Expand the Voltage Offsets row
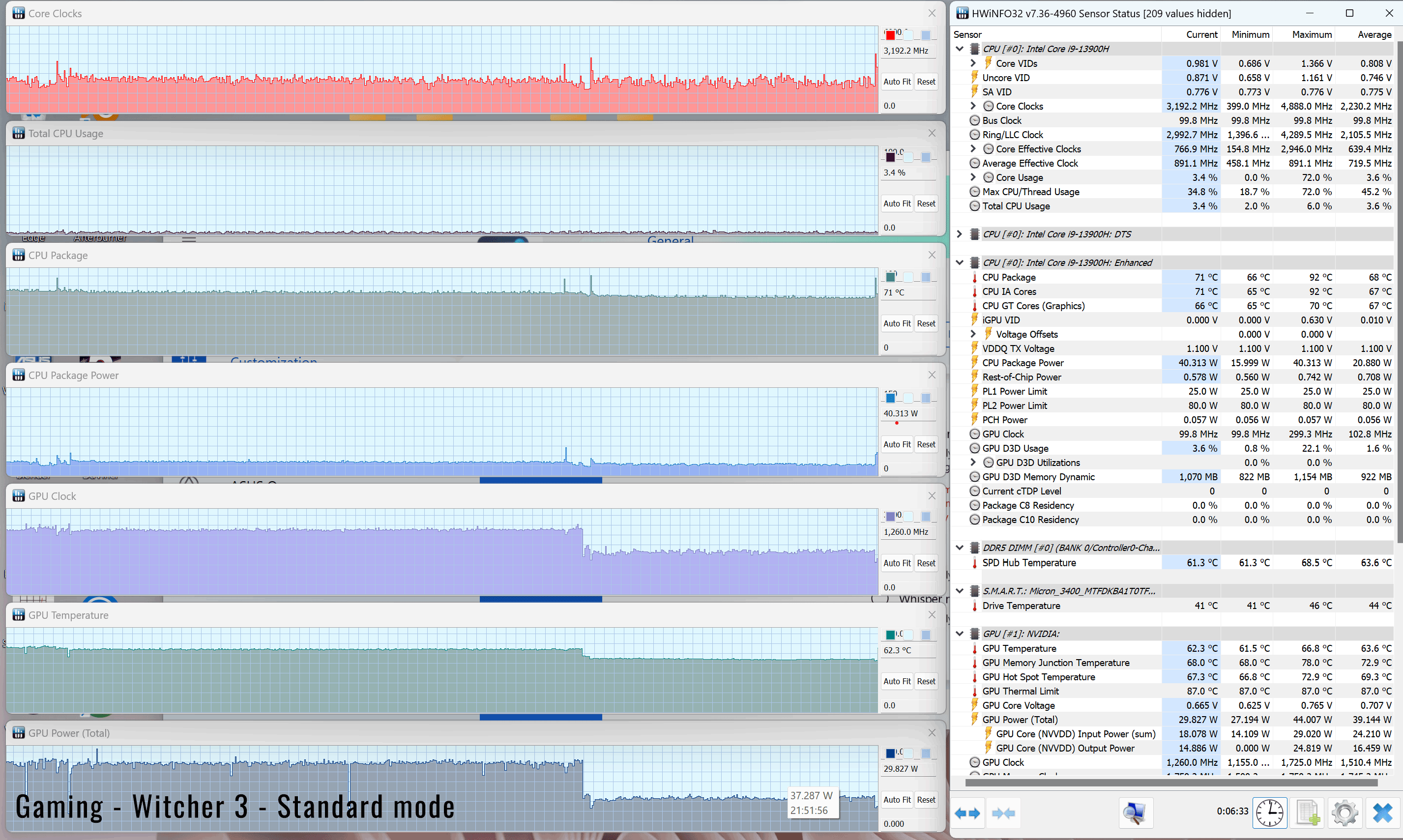This screenshot has width=1403, height=840. pyautogui.click(x=973, y=334)
